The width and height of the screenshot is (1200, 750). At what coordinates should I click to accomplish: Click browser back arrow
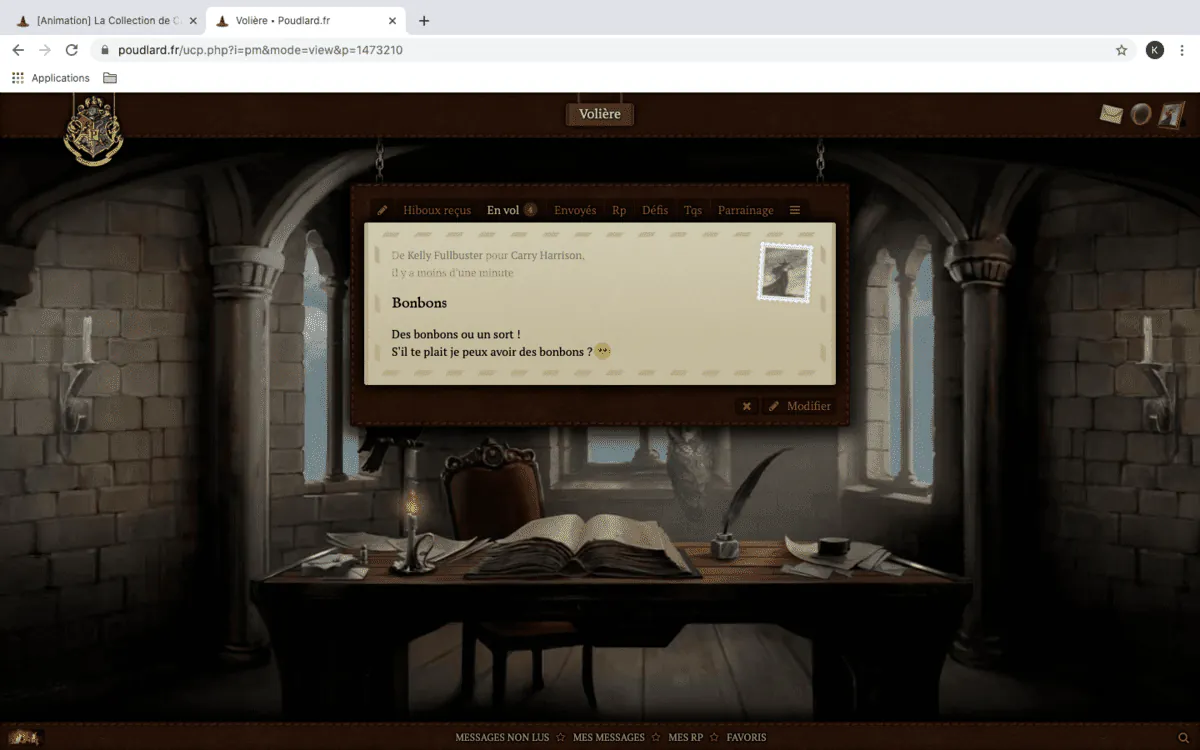[18, 50]
